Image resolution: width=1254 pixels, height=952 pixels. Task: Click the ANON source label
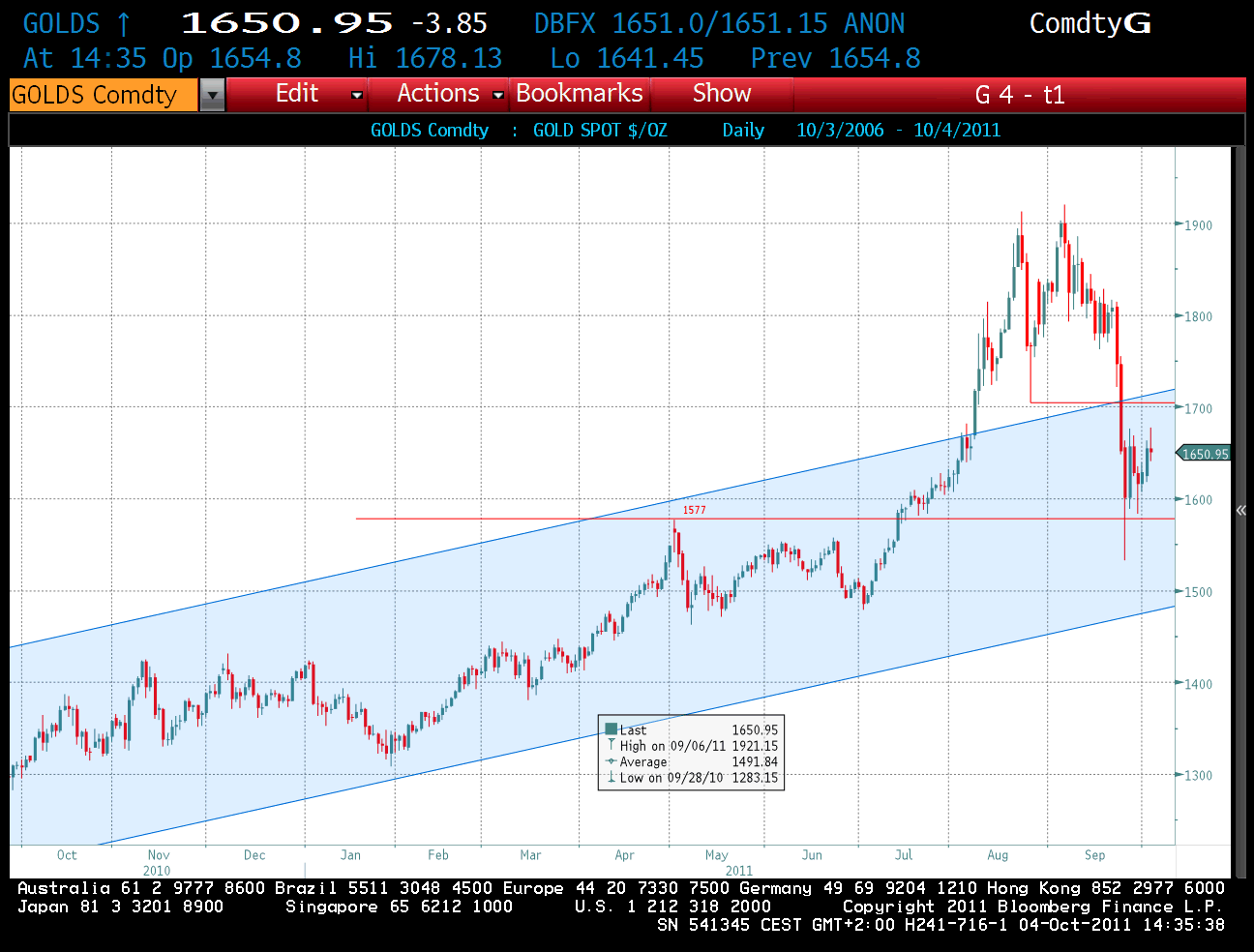point(875,23)
